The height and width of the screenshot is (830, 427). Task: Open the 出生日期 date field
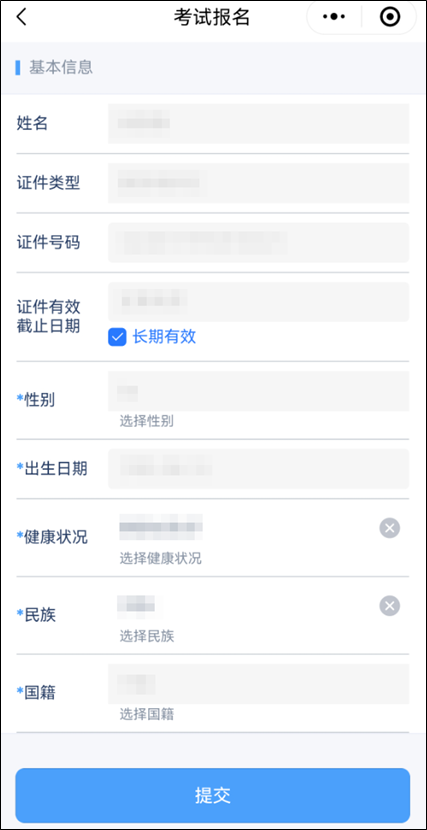(x=258, y=468)
